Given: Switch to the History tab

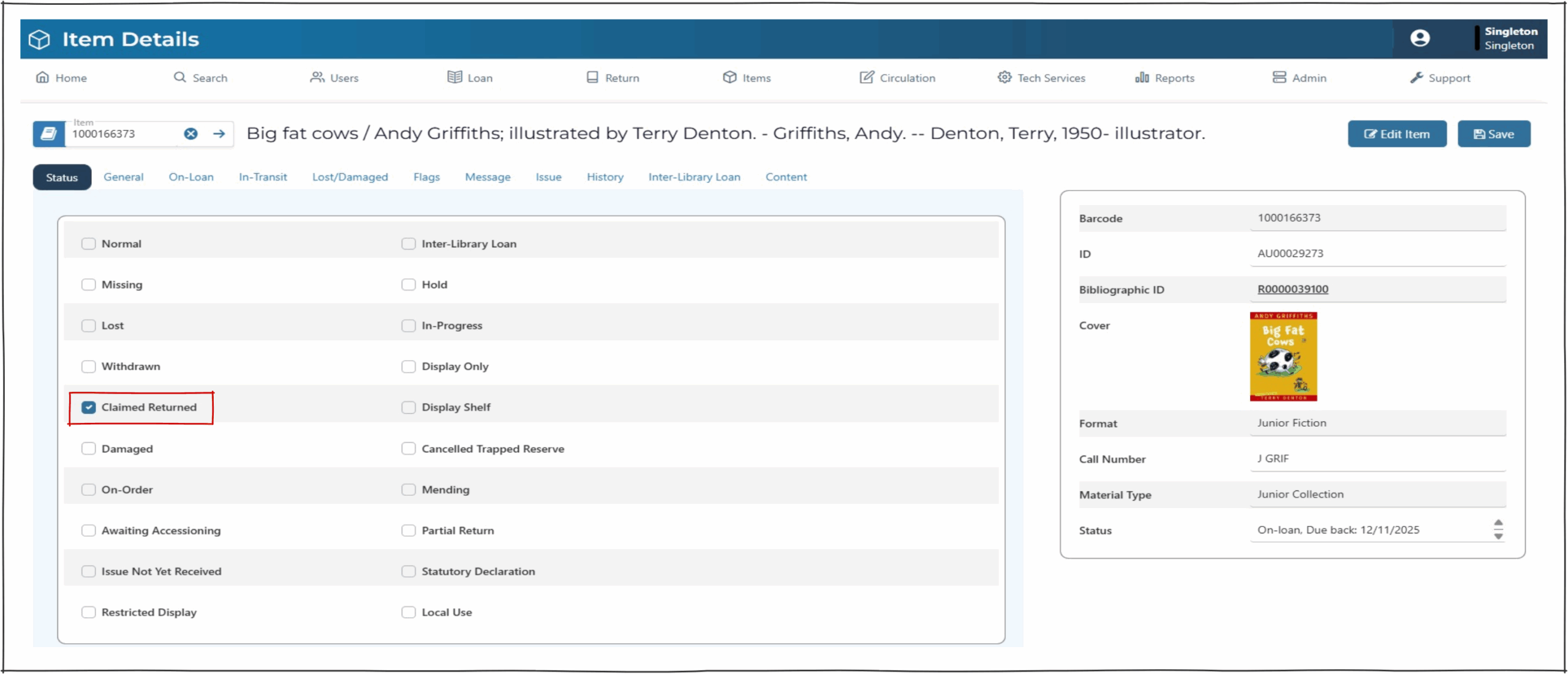Looking at the screenshot, I should click(x=605, y=177).
